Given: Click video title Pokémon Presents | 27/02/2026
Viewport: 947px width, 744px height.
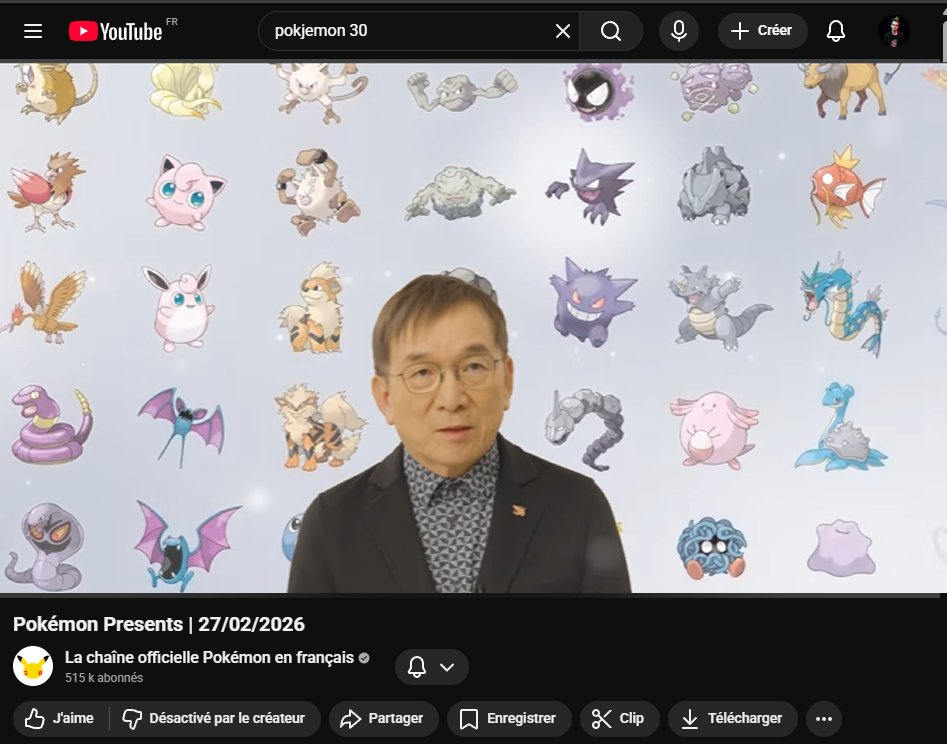Looking at the screenshot, I should click(159, 624).
